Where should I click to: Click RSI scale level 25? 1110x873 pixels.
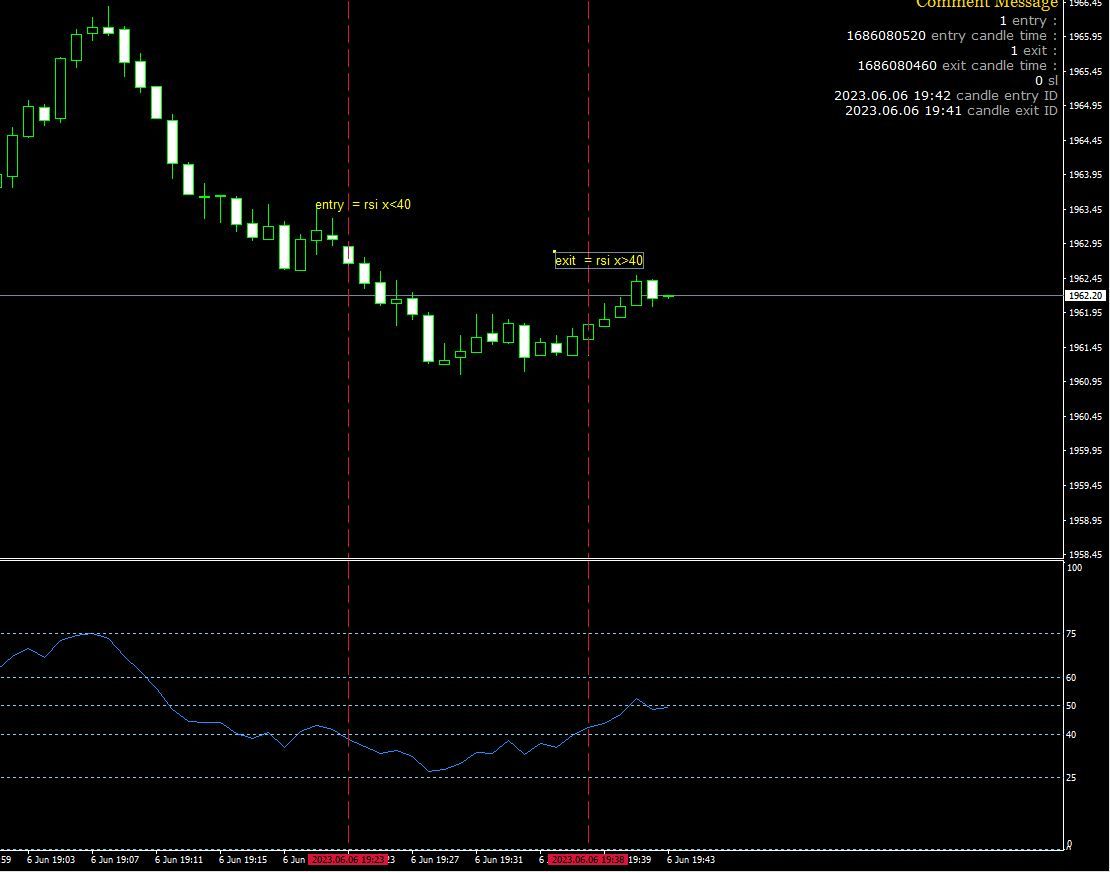[1071, 777]
